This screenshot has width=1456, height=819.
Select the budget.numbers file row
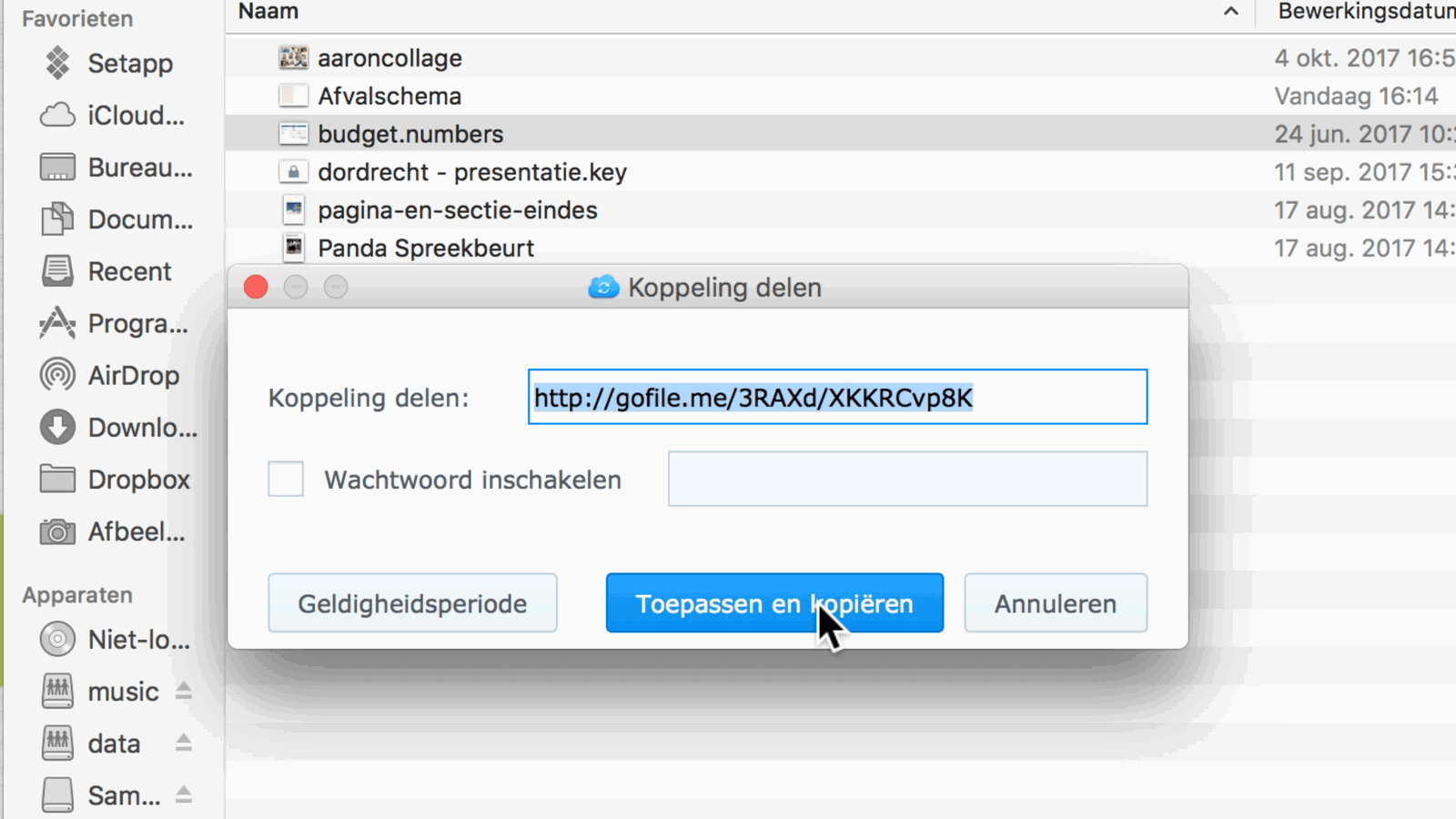tap(841, 134)
